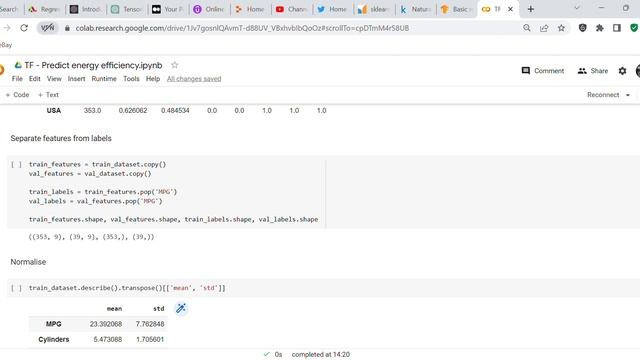The height and width of the screenshot is (360, 640).
Task: Open the Comment button
Action: (543, 71)
